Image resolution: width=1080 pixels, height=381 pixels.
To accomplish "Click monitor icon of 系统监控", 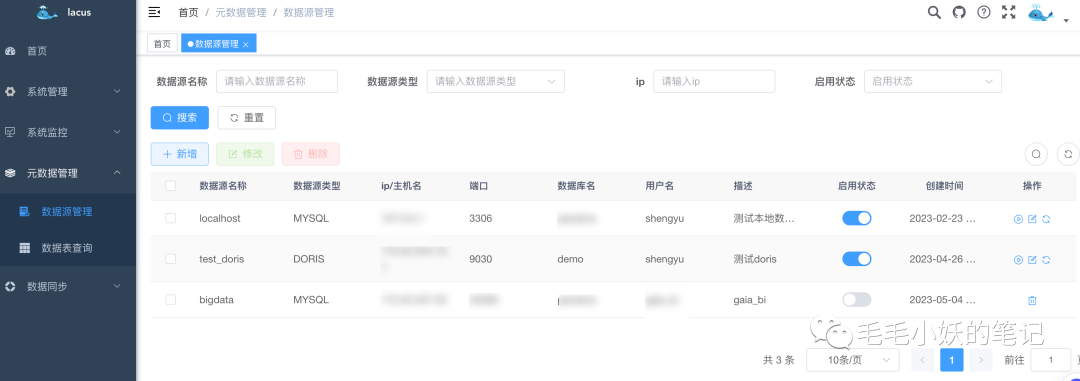I will click(x=10, y=132).
